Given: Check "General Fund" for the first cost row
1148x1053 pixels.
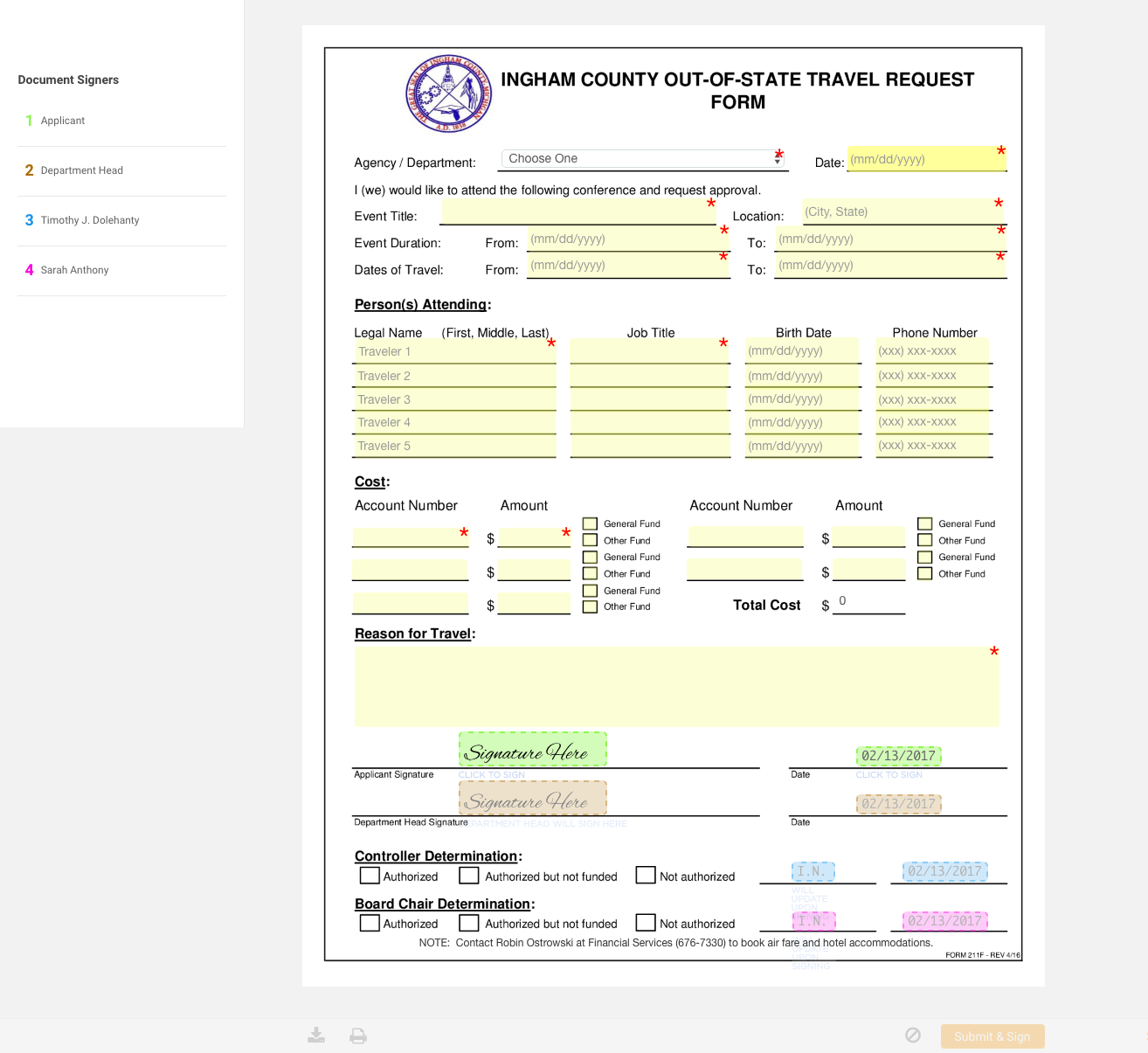Looking at the screenshot, I should click(x=590, y=523).
